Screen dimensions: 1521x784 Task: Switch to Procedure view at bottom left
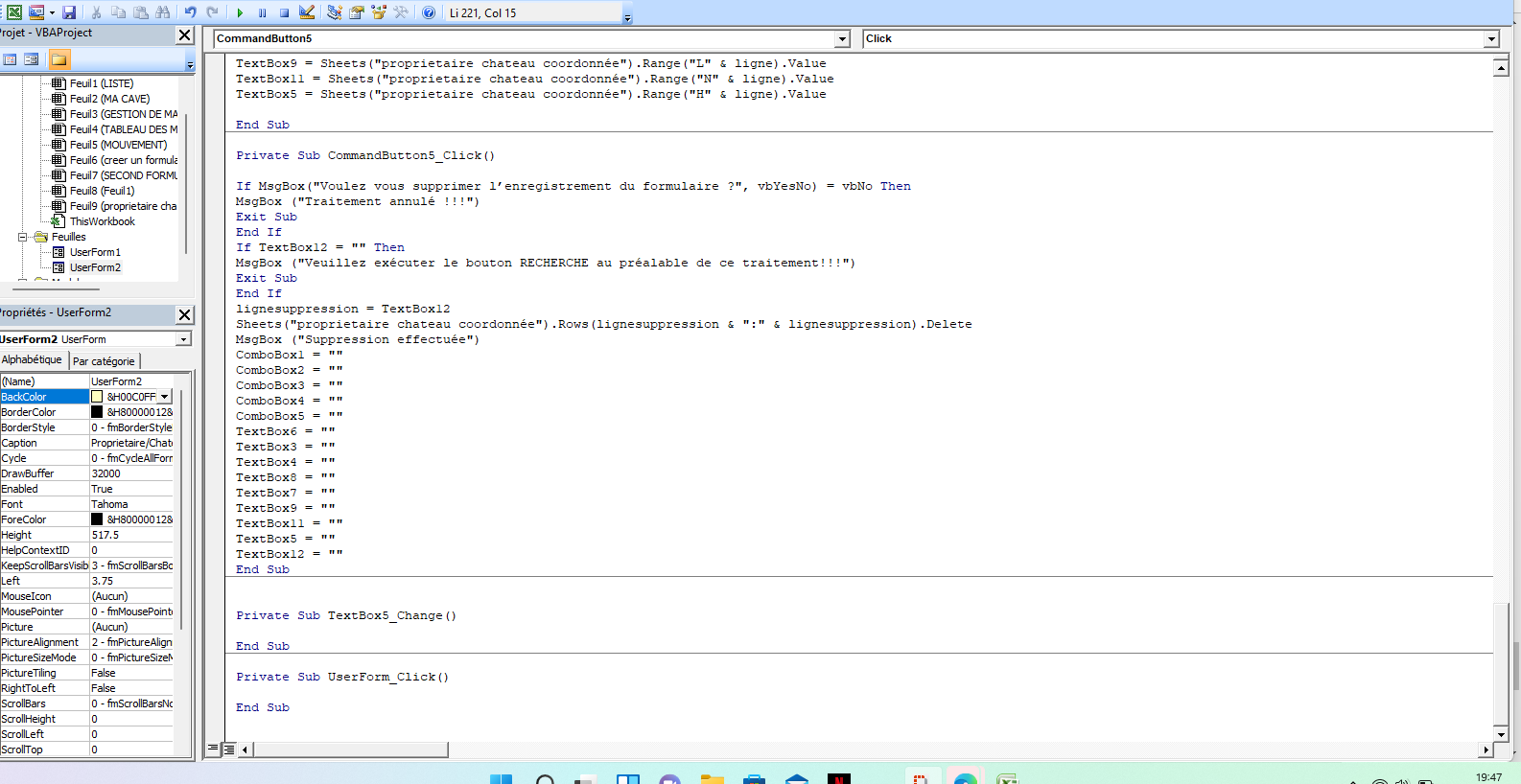213,749
